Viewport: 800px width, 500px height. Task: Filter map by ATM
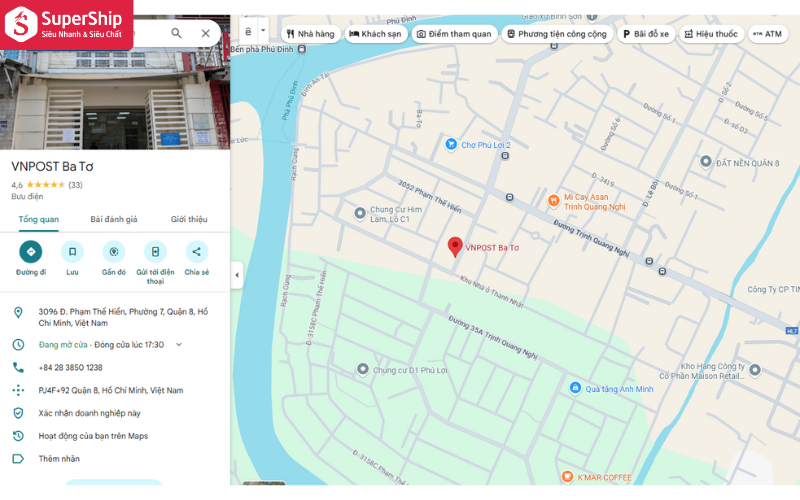coord(768,34)
